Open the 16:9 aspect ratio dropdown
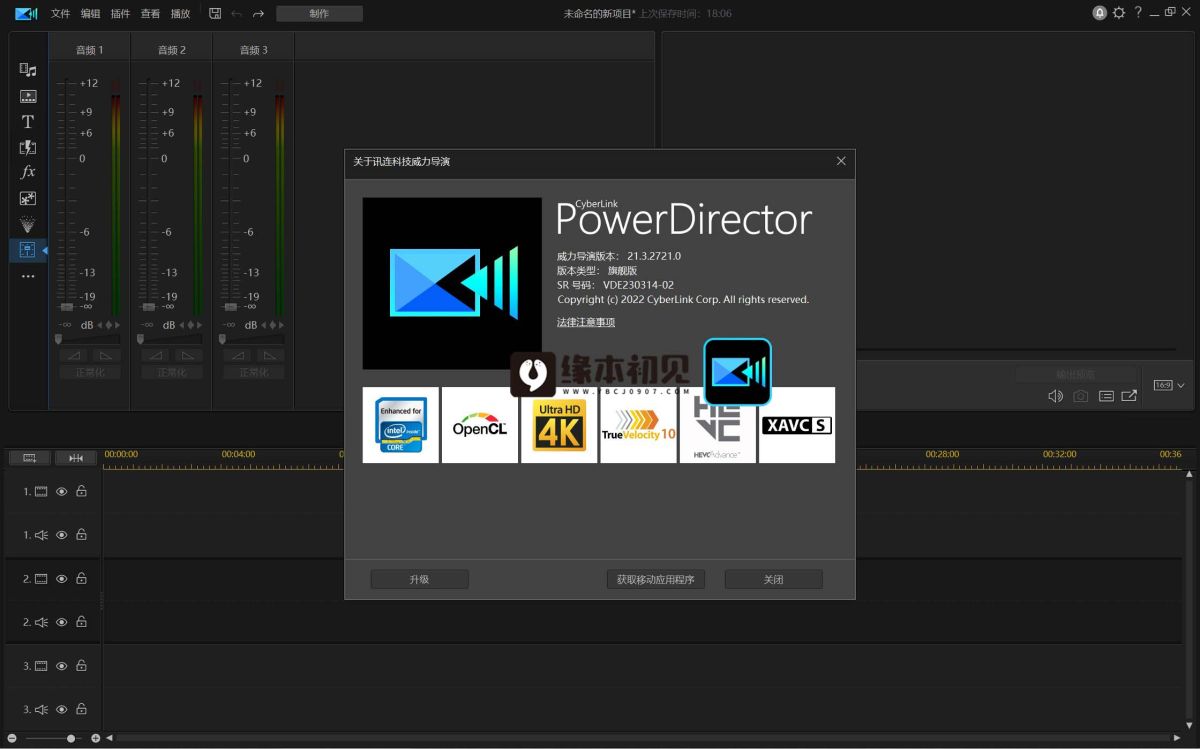This screenshot has height=749, width=1200. tap(1169, 385)
